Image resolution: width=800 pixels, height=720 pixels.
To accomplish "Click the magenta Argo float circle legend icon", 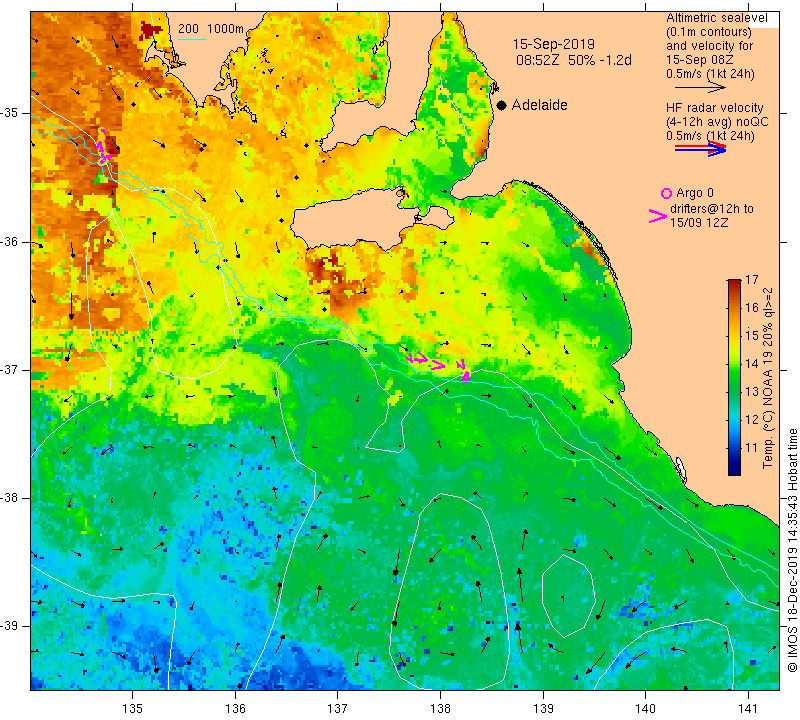I will (666, 193).
